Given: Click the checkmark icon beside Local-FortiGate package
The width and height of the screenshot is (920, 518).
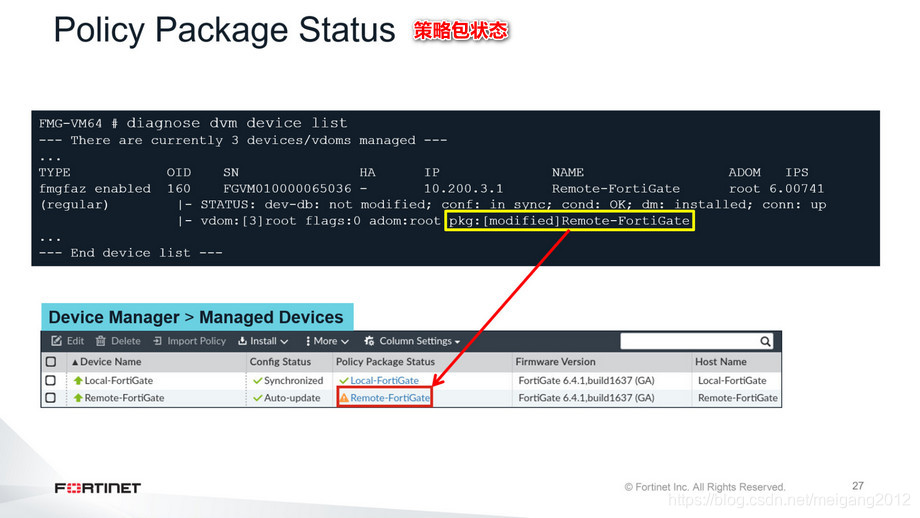Looking at the screenshot, I should point(344,381).
